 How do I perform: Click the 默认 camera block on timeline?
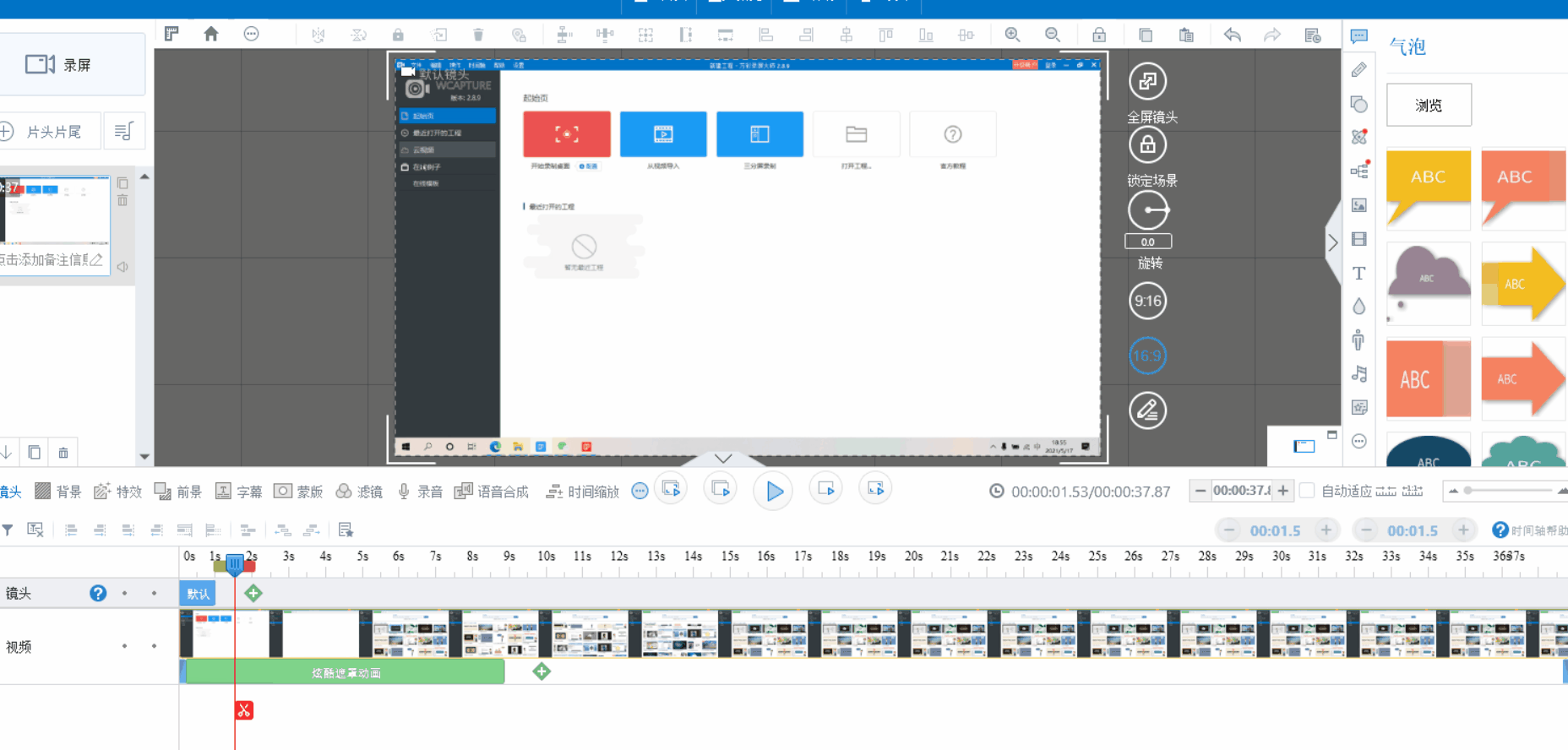click(x=198, y=593)
